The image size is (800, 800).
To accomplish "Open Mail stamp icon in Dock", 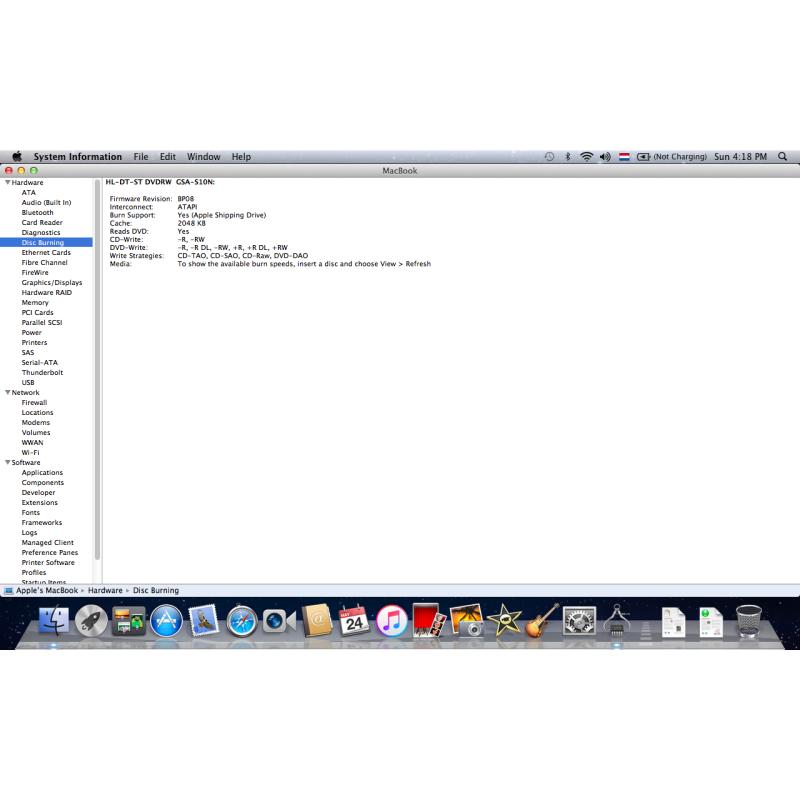I will point(204,620).
